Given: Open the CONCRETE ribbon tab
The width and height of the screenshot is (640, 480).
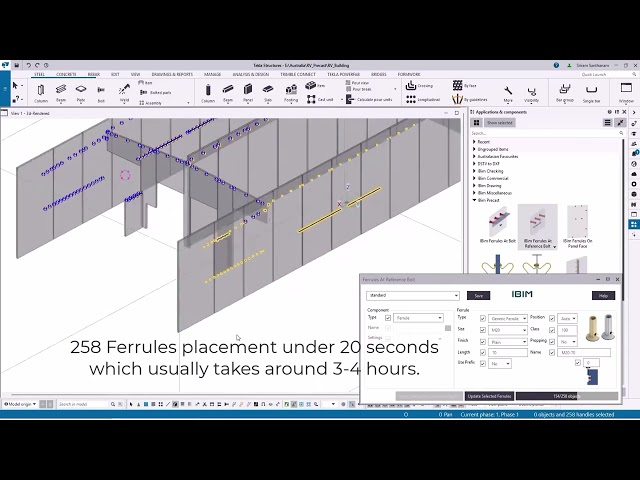Looking at the screenshot, I should tap(66, 74).
